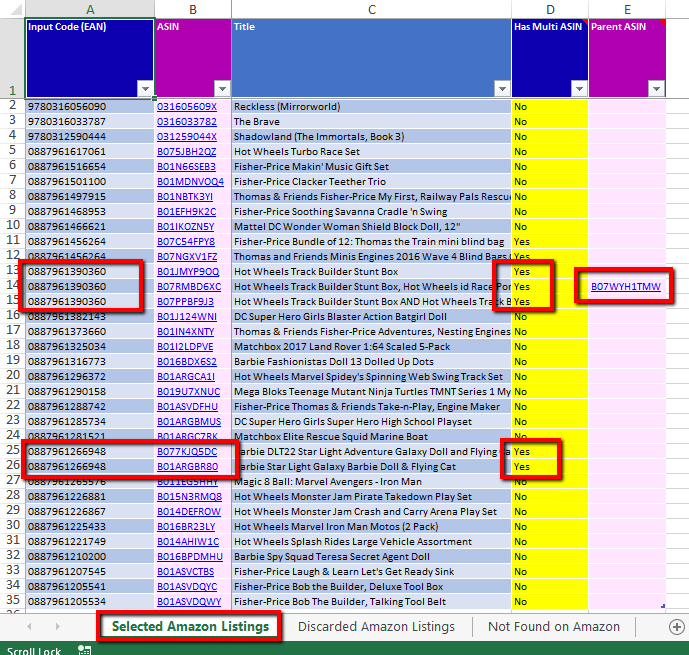Open ASIN link B075JBH2QZ
The height and width of the screenshot is (655, 689).
[187, 152]
